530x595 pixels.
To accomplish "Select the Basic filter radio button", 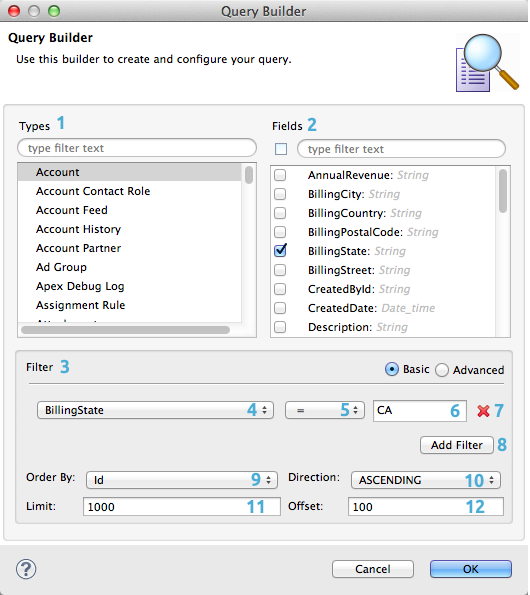I will coord(392,369).
